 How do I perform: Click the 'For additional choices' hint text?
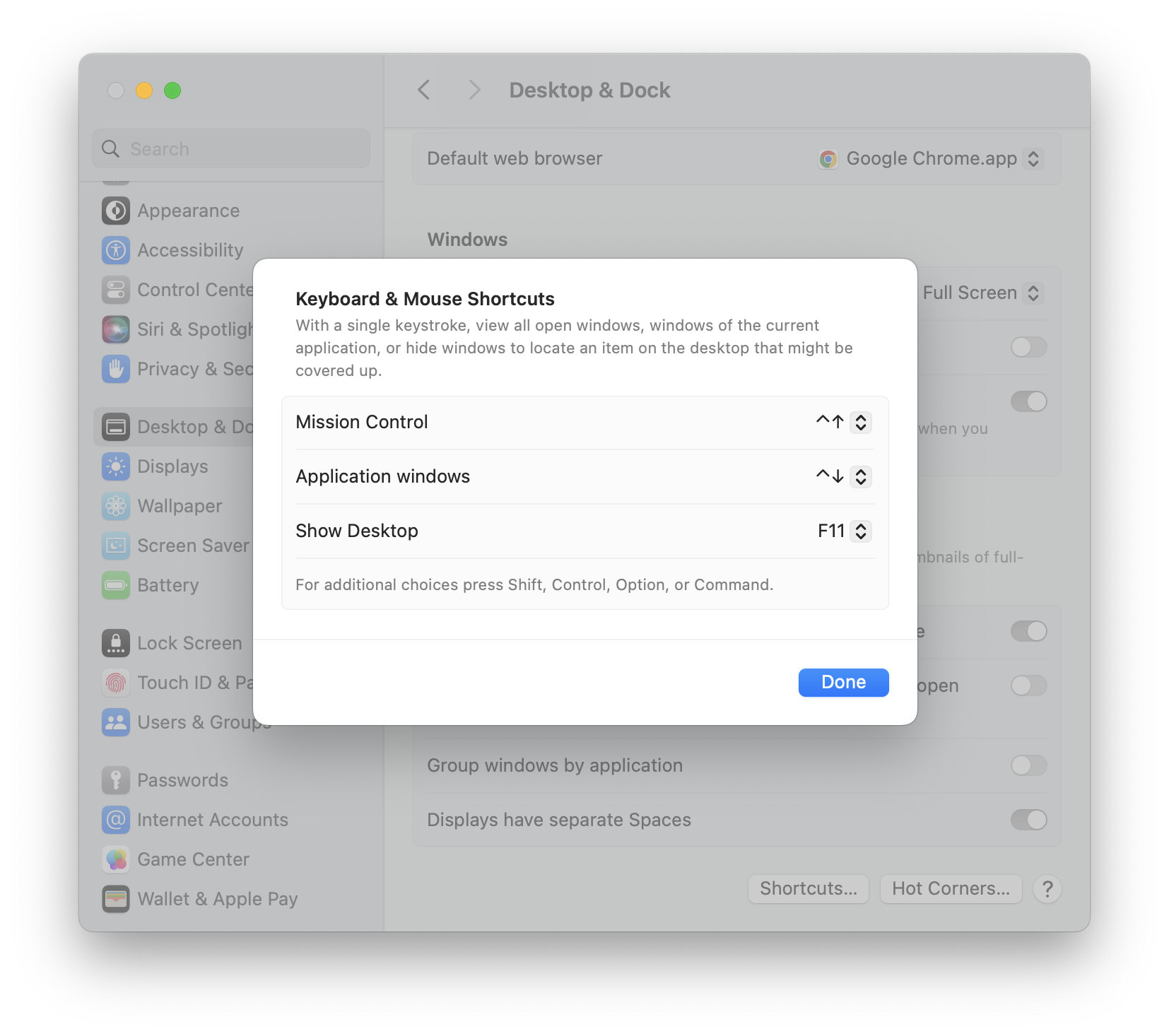[x=534, y=585]
